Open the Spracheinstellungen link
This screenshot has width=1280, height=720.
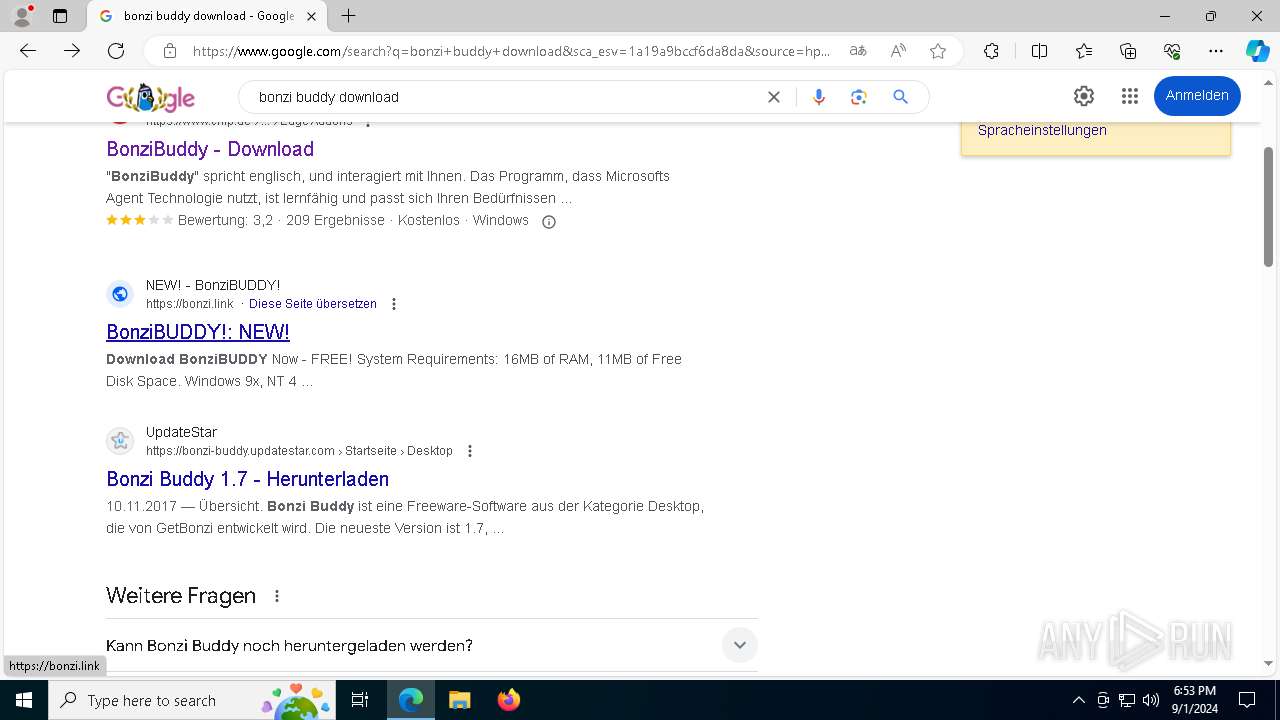1042,130
